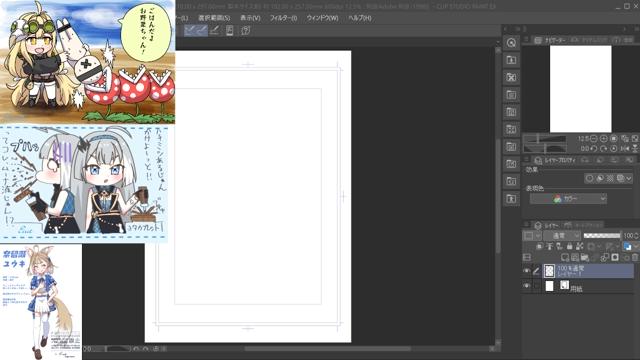Open the blend mode 通常 dropdown
This screenshot has height=360, width=640.
562,236
